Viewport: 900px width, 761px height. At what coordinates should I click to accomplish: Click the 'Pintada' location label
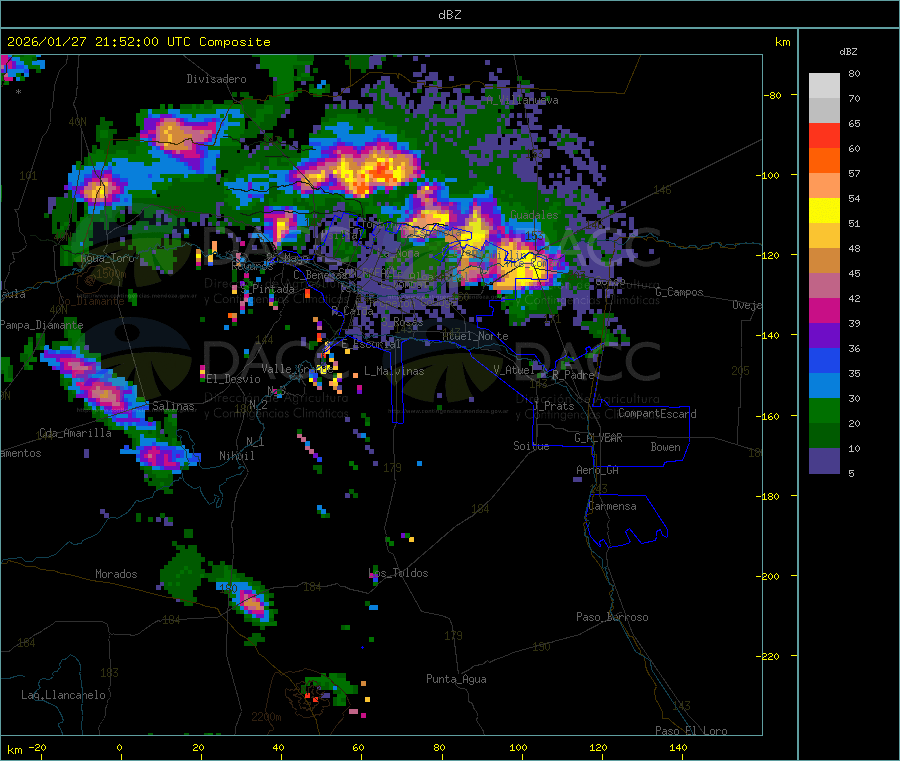(273, 289)
